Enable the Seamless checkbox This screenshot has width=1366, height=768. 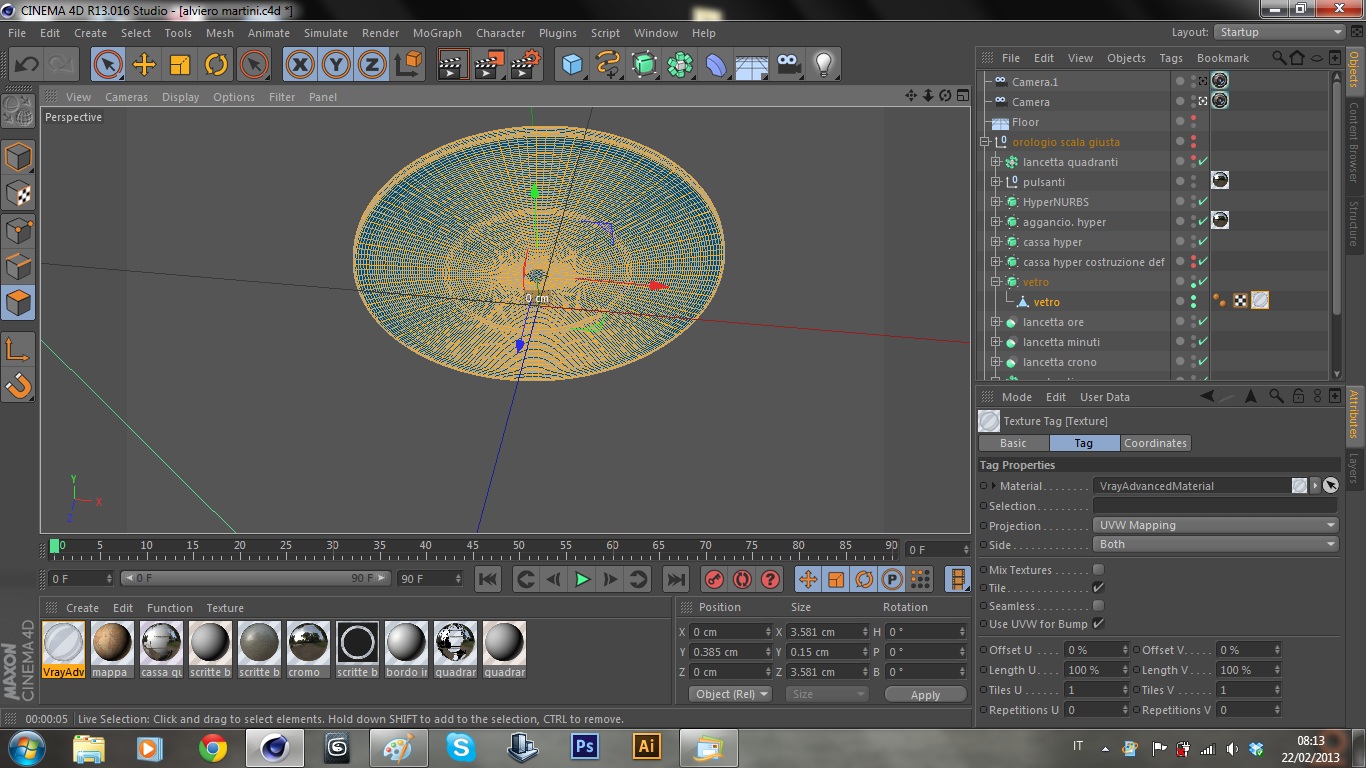[1098, 606]
